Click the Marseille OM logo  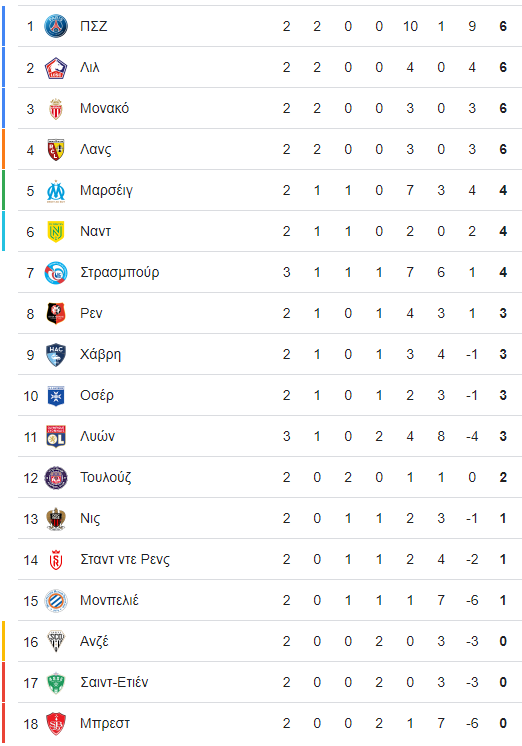[56, 191]
